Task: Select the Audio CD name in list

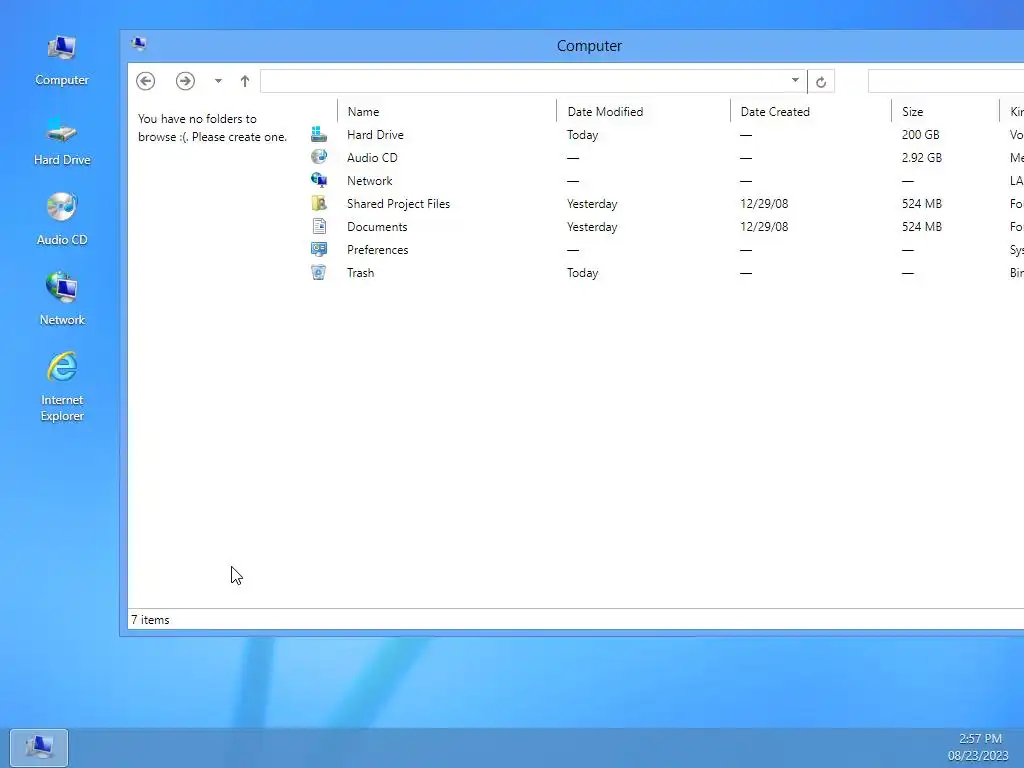Action: [372, 157]
